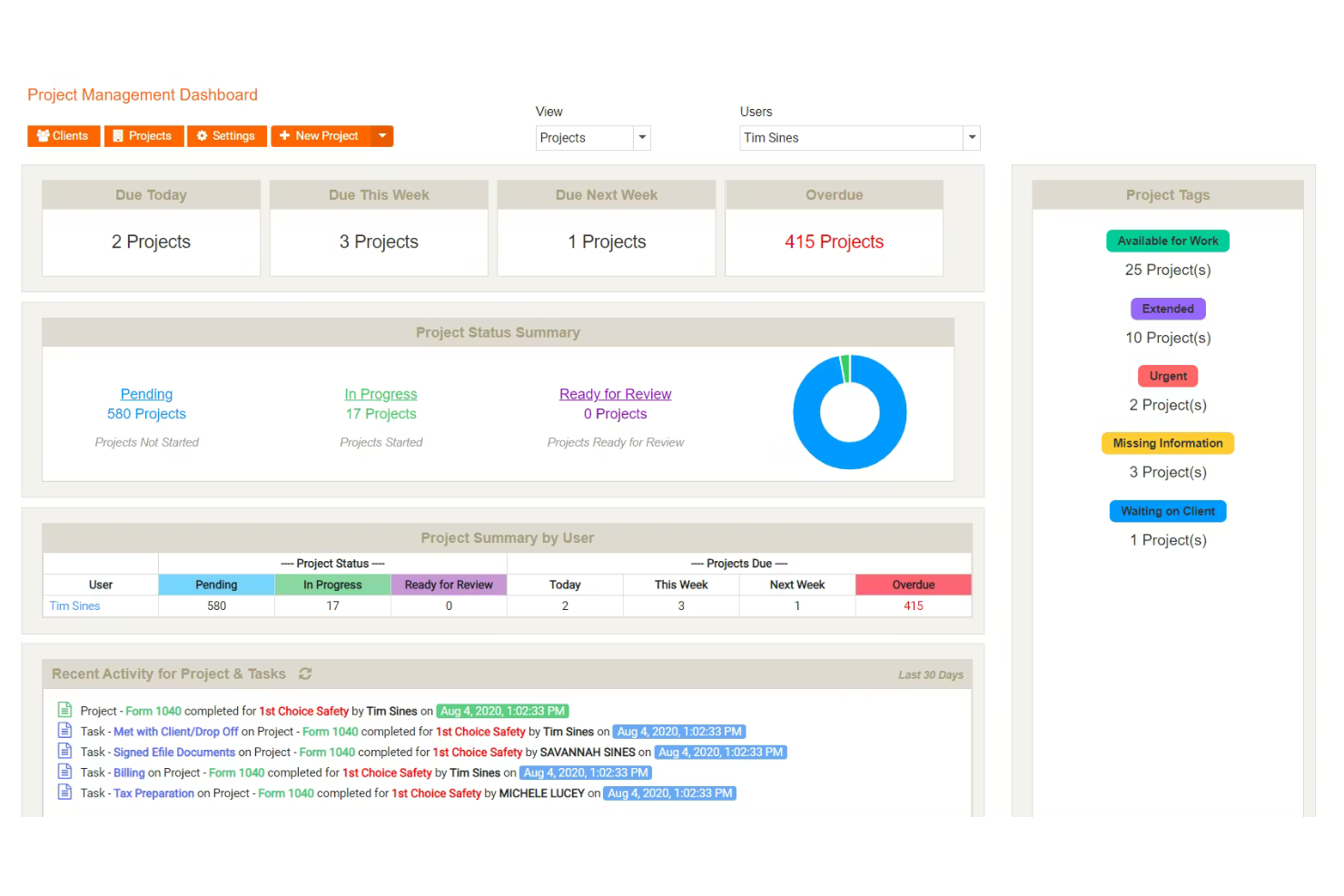Open the Projects list via the book icon

point(119,136)
